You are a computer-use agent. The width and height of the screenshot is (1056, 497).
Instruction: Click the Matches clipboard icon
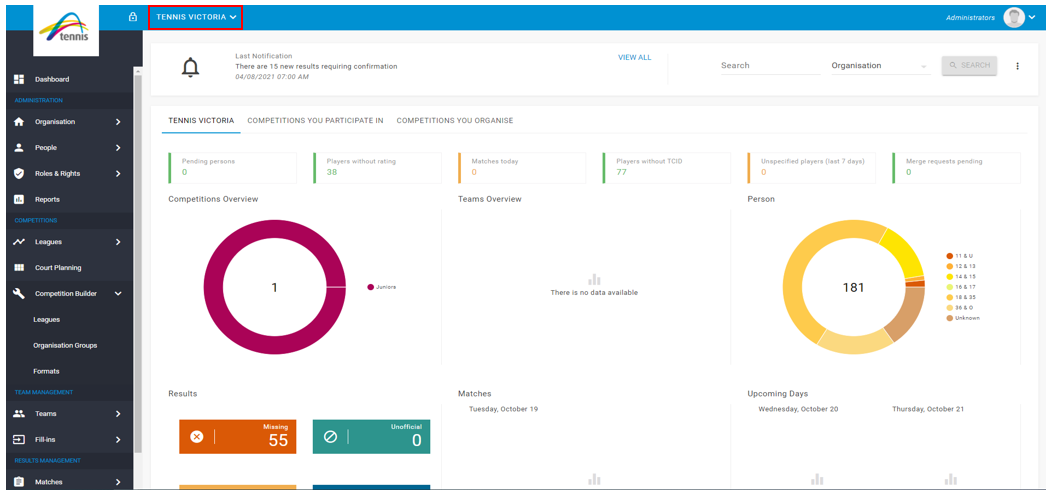coord(19,482)
